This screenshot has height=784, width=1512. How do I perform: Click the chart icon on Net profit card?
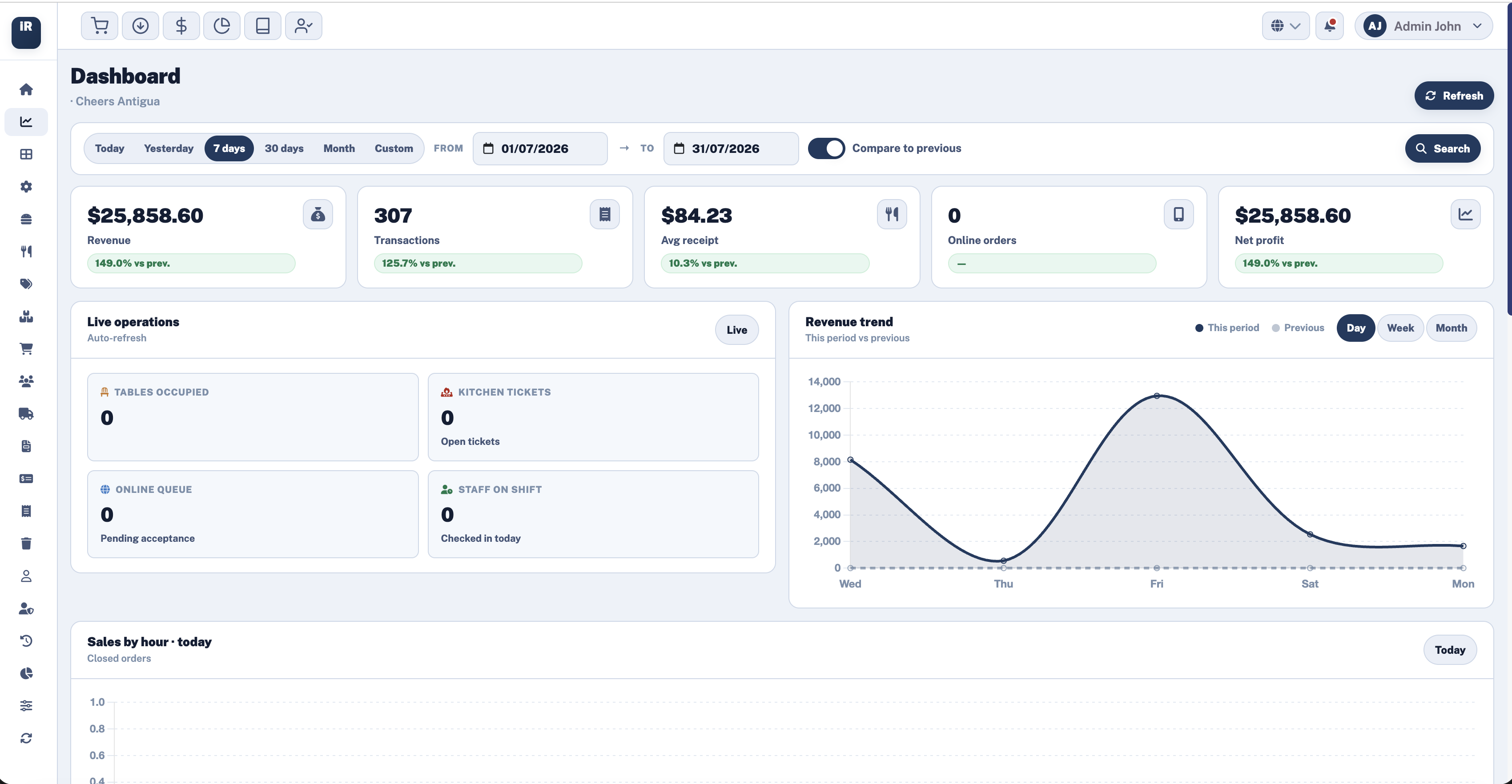(1466, 214)
